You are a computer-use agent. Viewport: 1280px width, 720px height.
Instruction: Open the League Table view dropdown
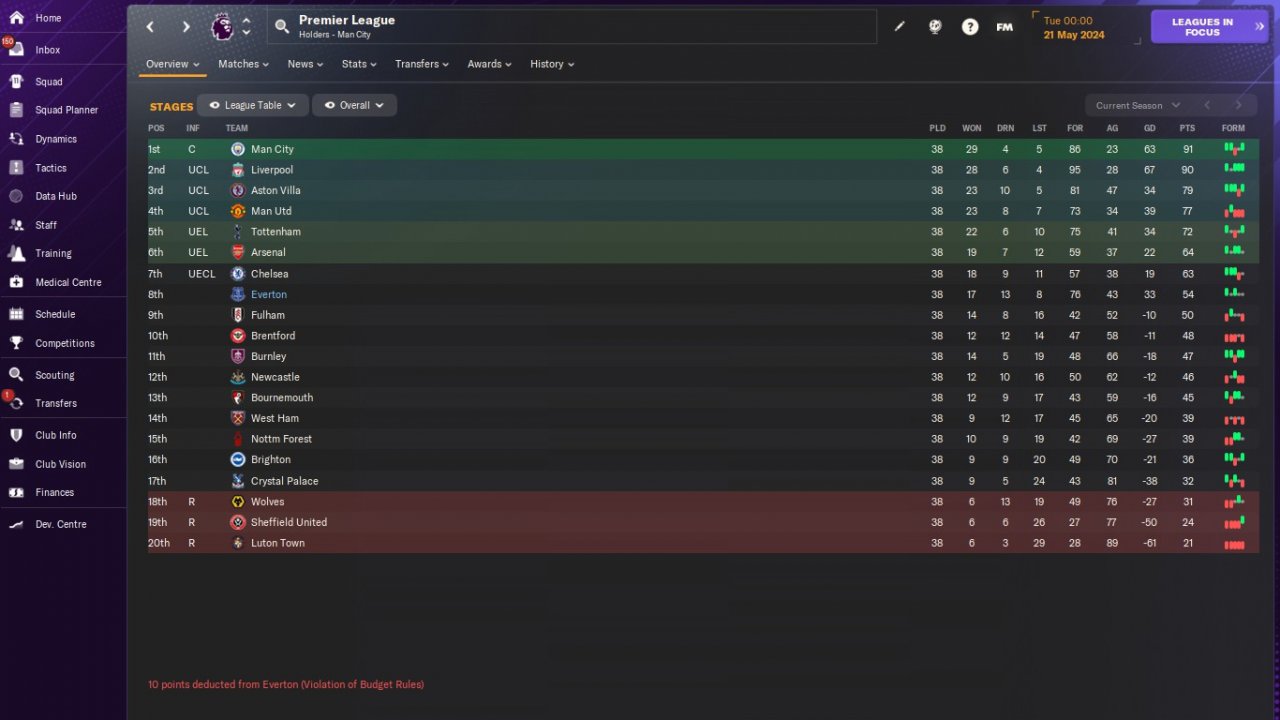(253, 105)
